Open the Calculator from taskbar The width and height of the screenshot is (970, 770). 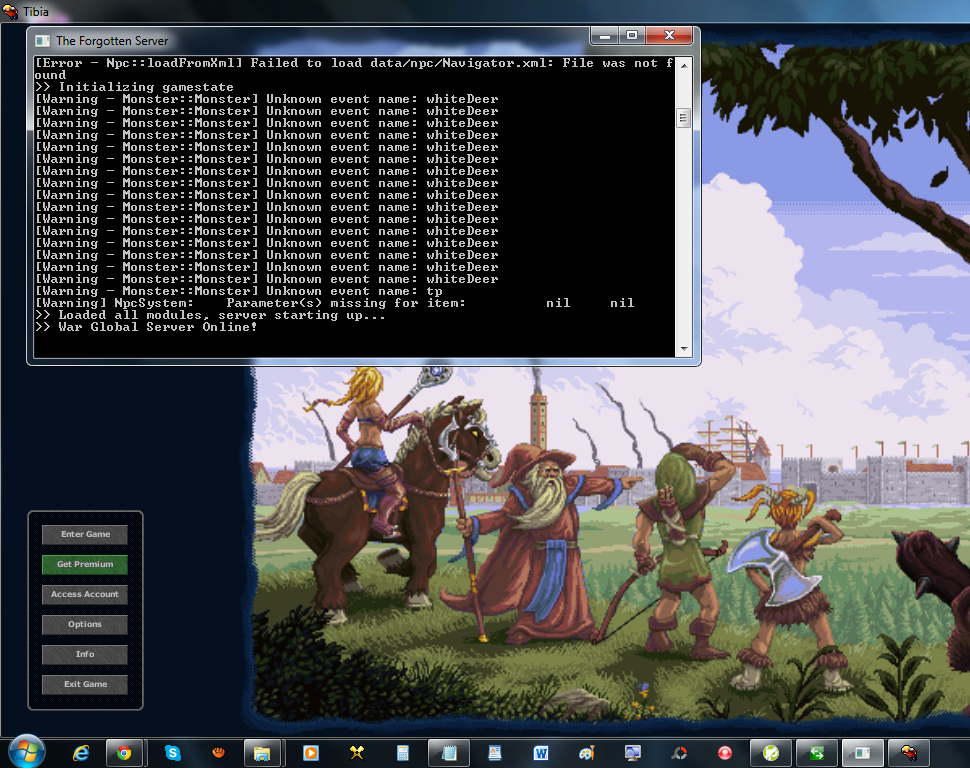[403, 753]
